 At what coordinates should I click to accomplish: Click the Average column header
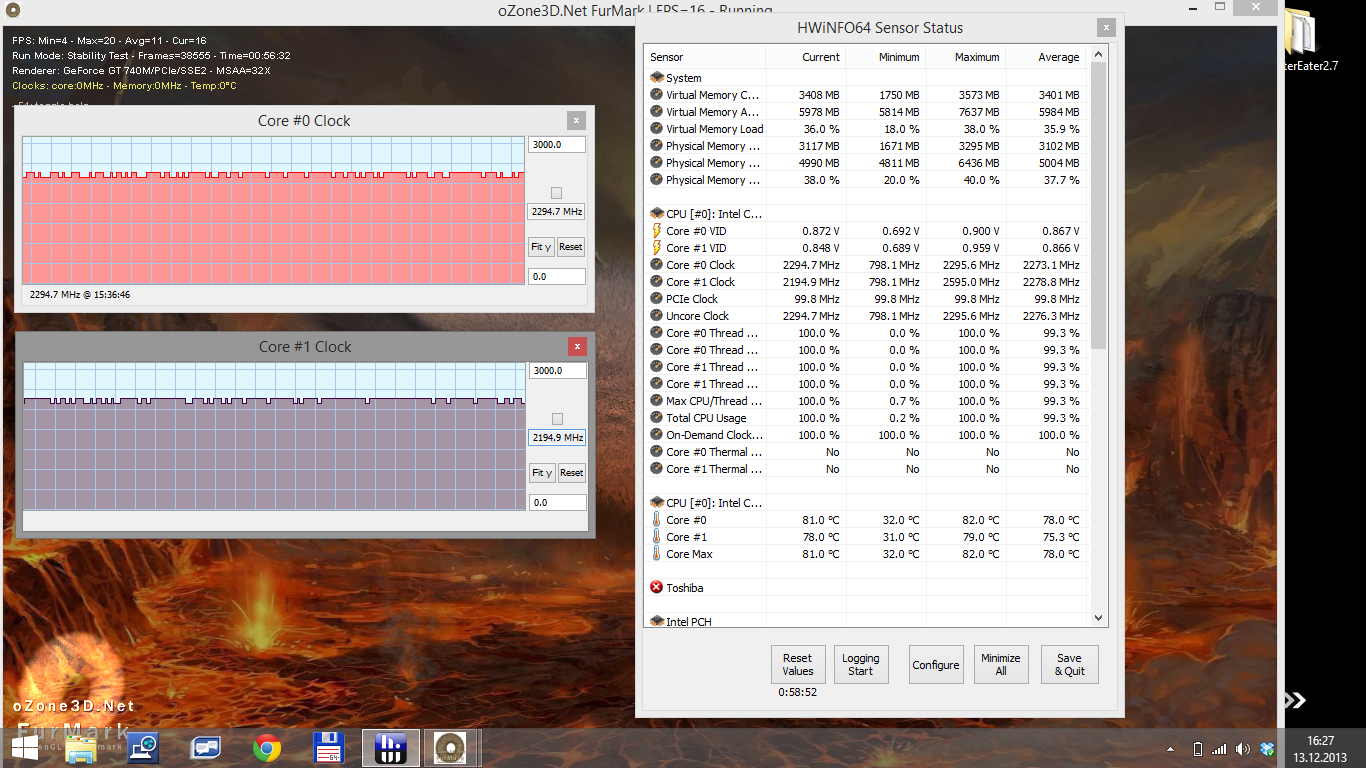(x=1047, y=57)
